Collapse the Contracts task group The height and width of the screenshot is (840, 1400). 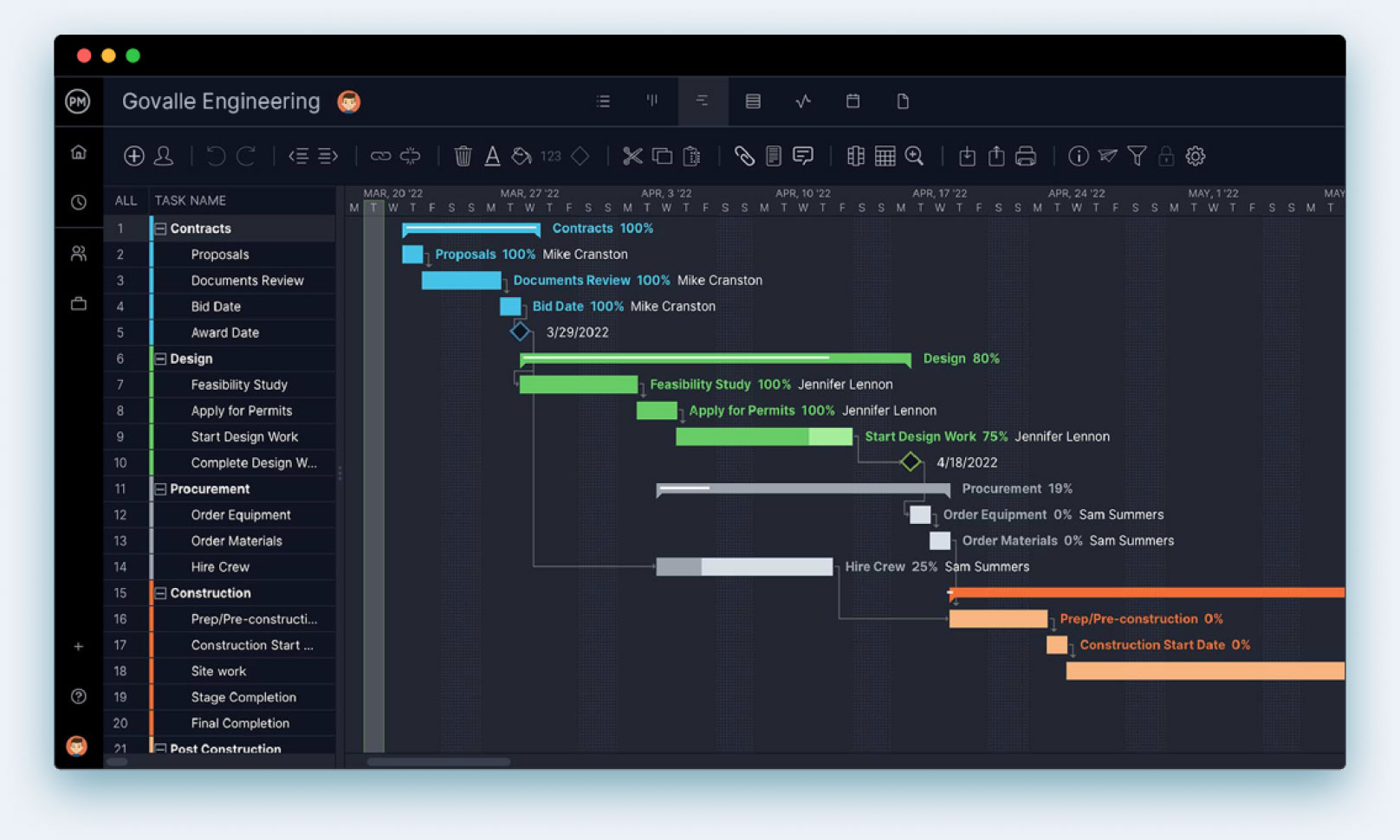160,229
